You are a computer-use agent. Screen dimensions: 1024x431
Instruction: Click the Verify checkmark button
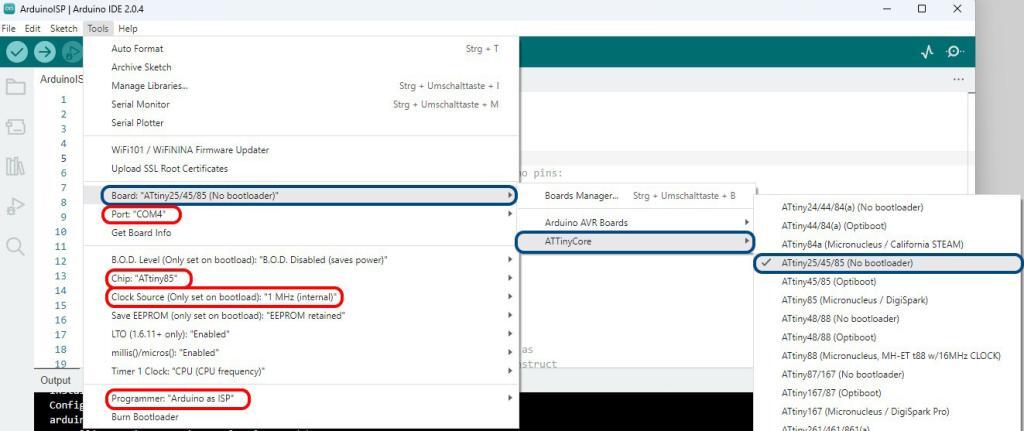(x=17, y=52)
